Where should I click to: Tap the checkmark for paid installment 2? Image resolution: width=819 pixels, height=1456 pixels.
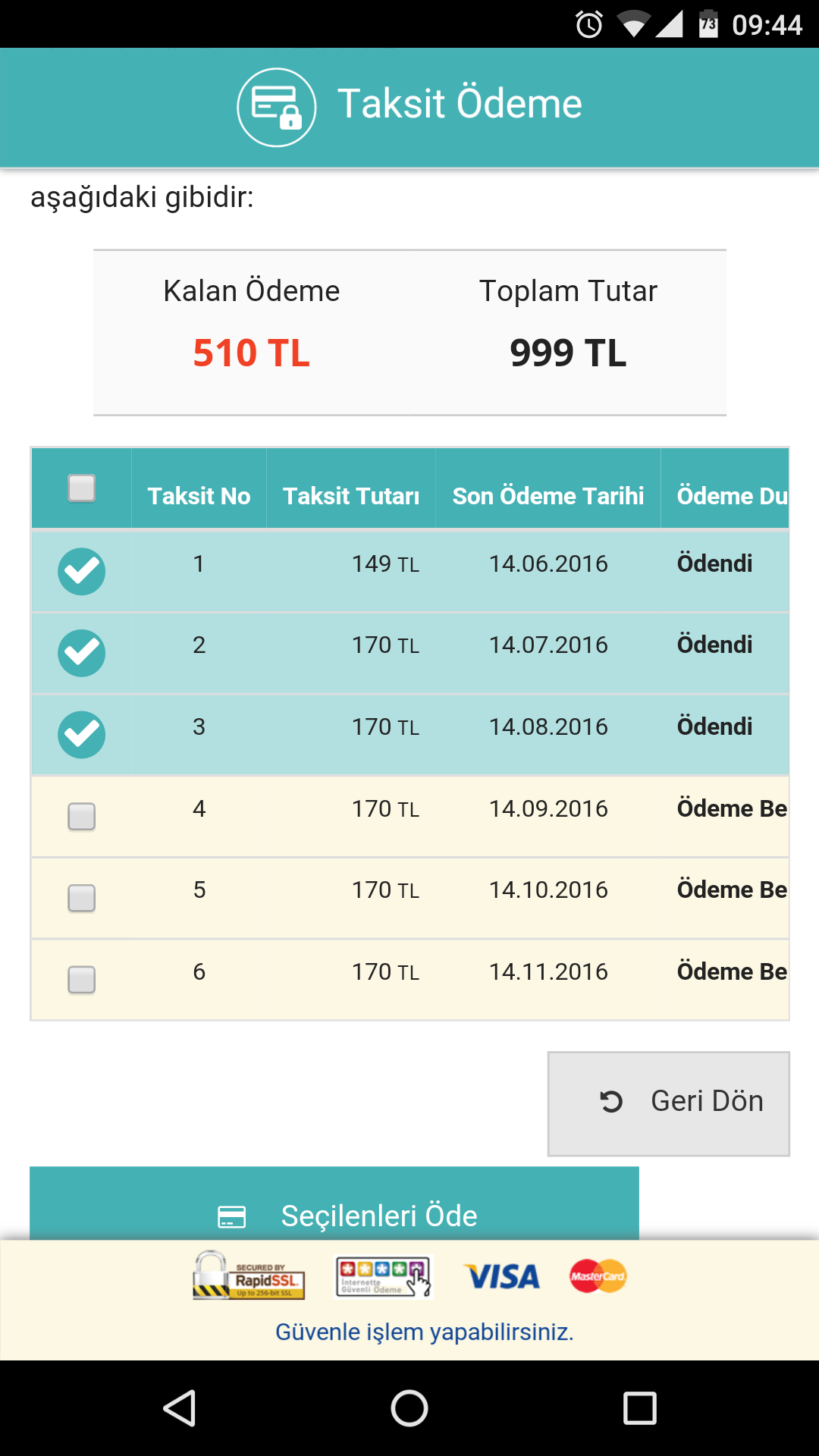[82, 653]
